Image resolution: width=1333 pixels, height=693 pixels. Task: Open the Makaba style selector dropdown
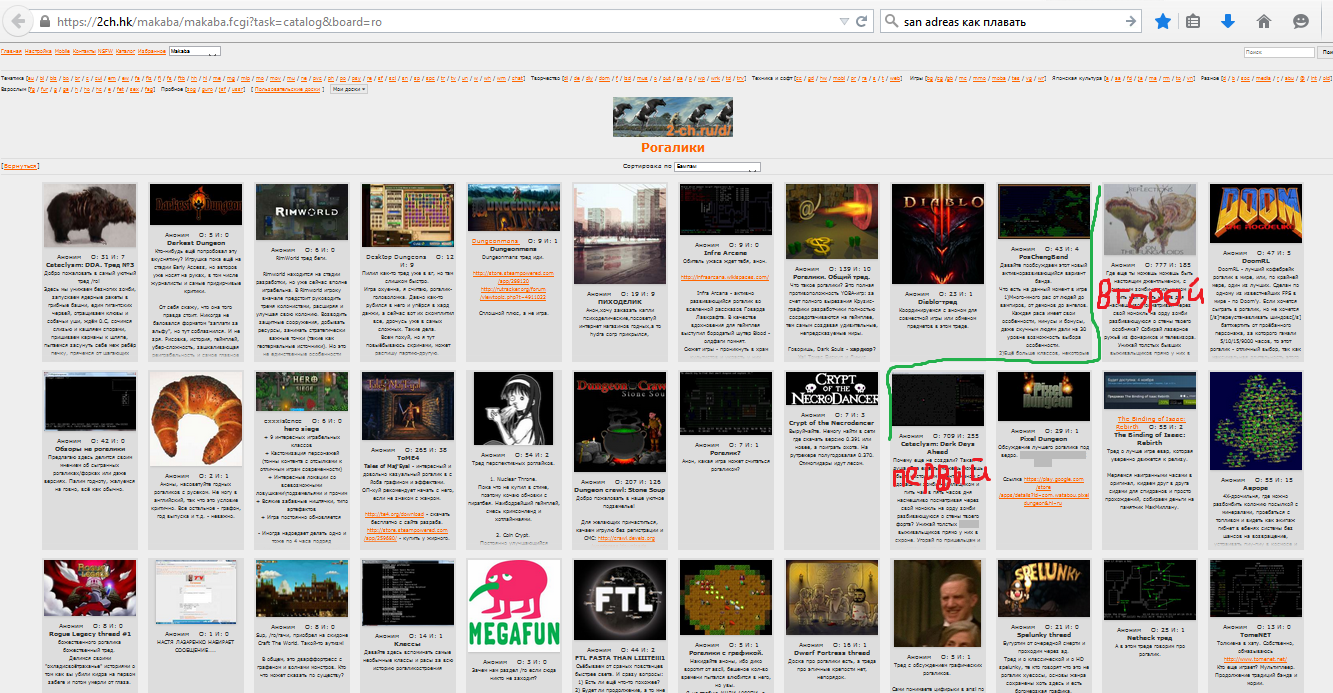pyautogui.click(x=194, y=51)
